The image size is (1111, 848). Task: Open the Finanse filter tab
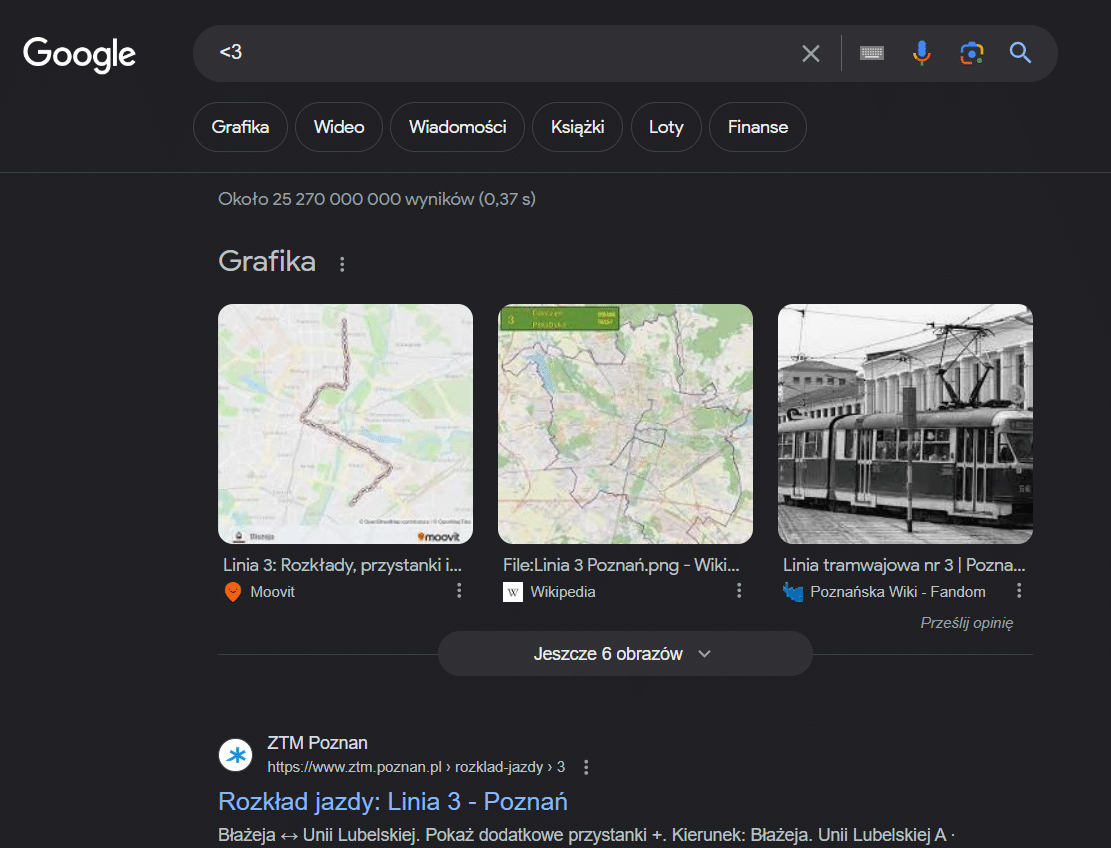pyautogui.click(x=757, y=127)
